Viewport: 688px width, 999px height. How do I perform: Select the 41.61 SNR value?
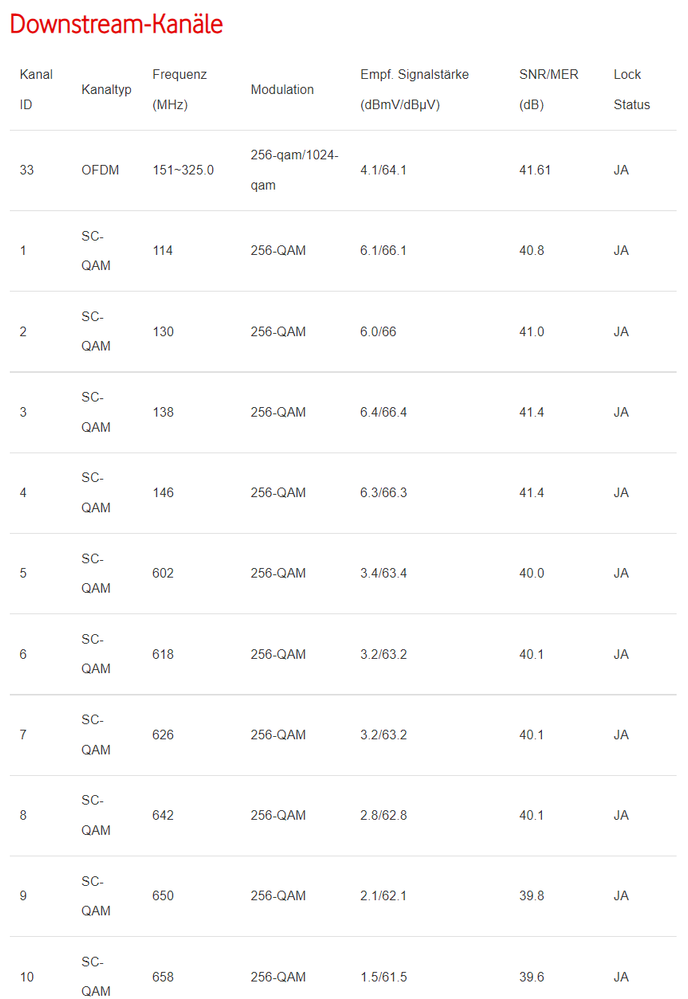[535, 170]
